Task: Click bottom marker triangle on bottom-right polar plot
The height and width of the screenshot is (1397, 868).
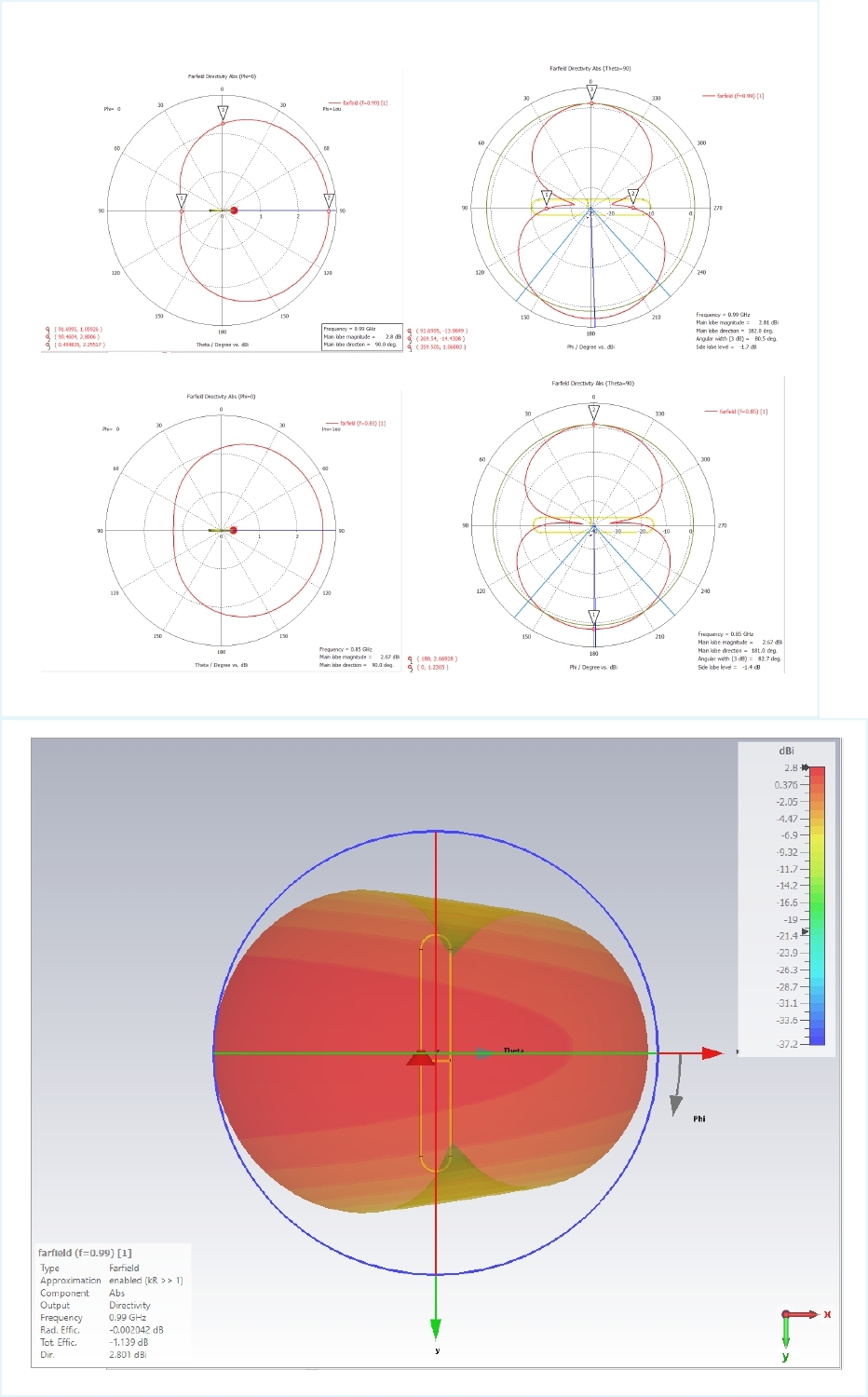Action: [593, 616]
